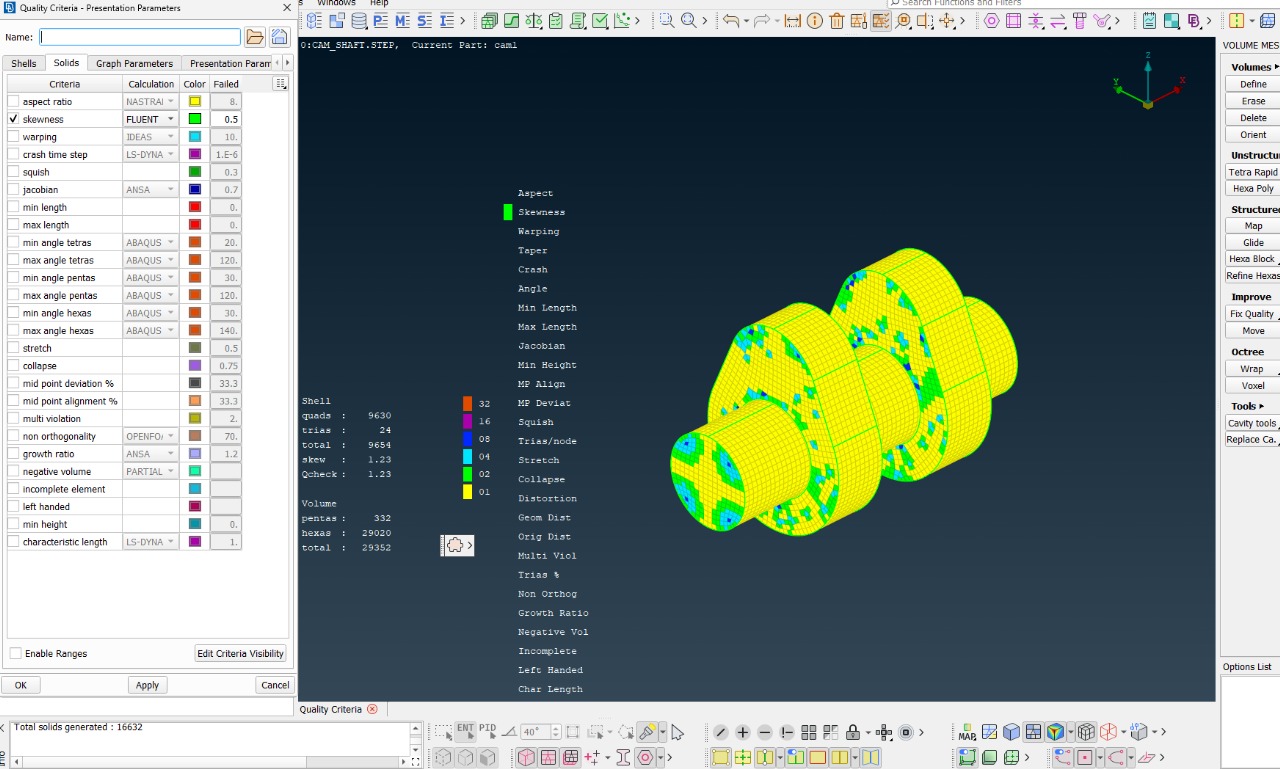1280x769 pixels.
Task: Open the Presentation Parameters tab
Action: pos(229,63)
